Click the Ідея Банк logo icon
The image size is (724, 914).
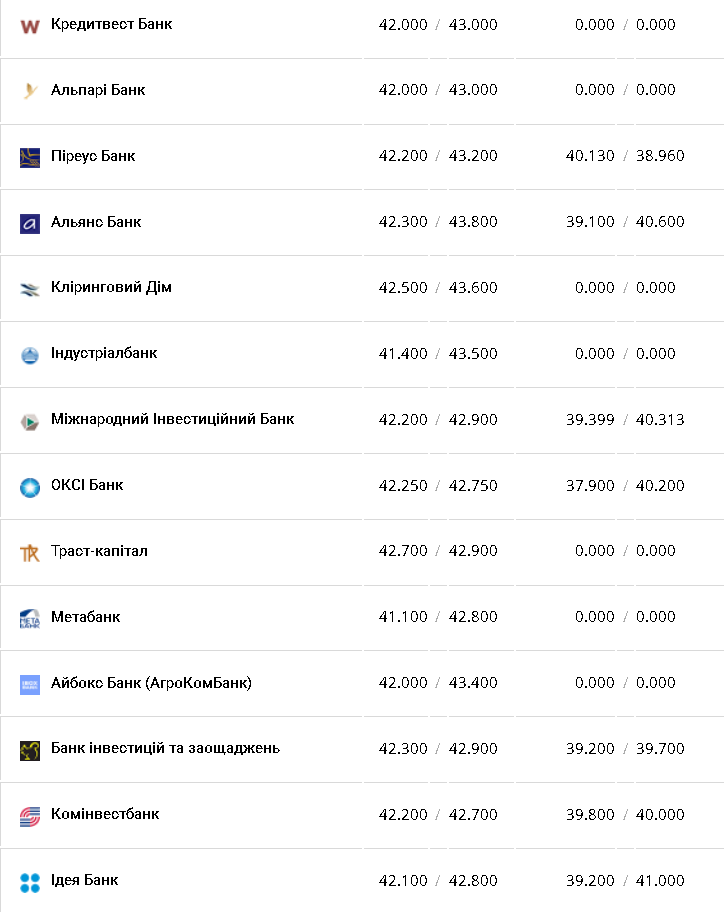point(30,882)
